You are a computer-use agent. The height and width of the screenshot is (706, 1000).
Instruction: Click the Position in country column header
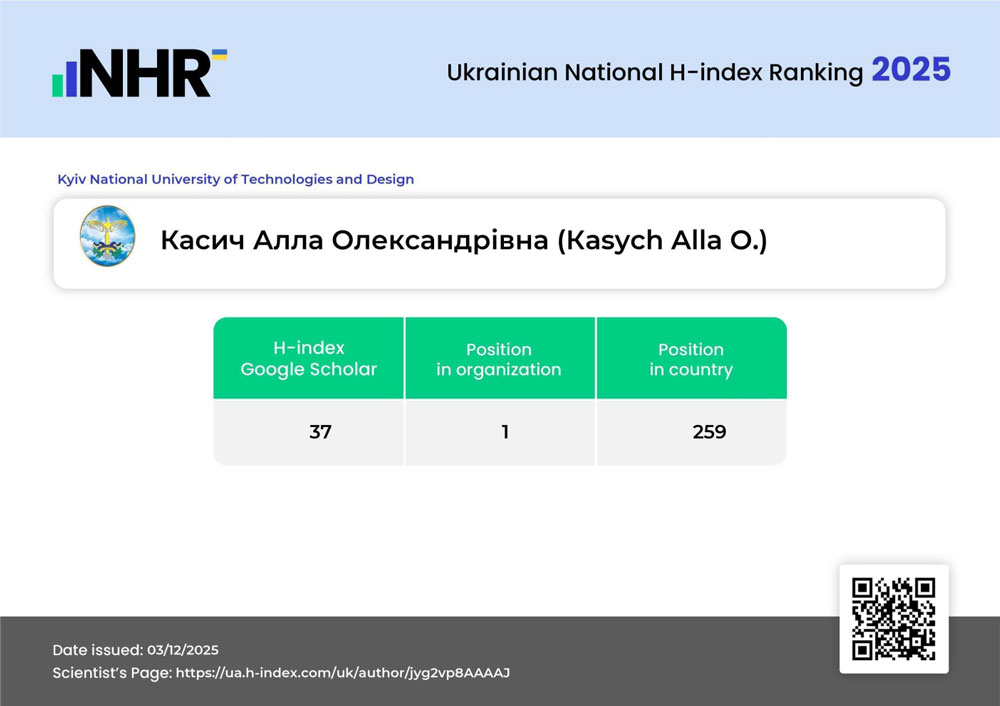(x=691, y=359)
